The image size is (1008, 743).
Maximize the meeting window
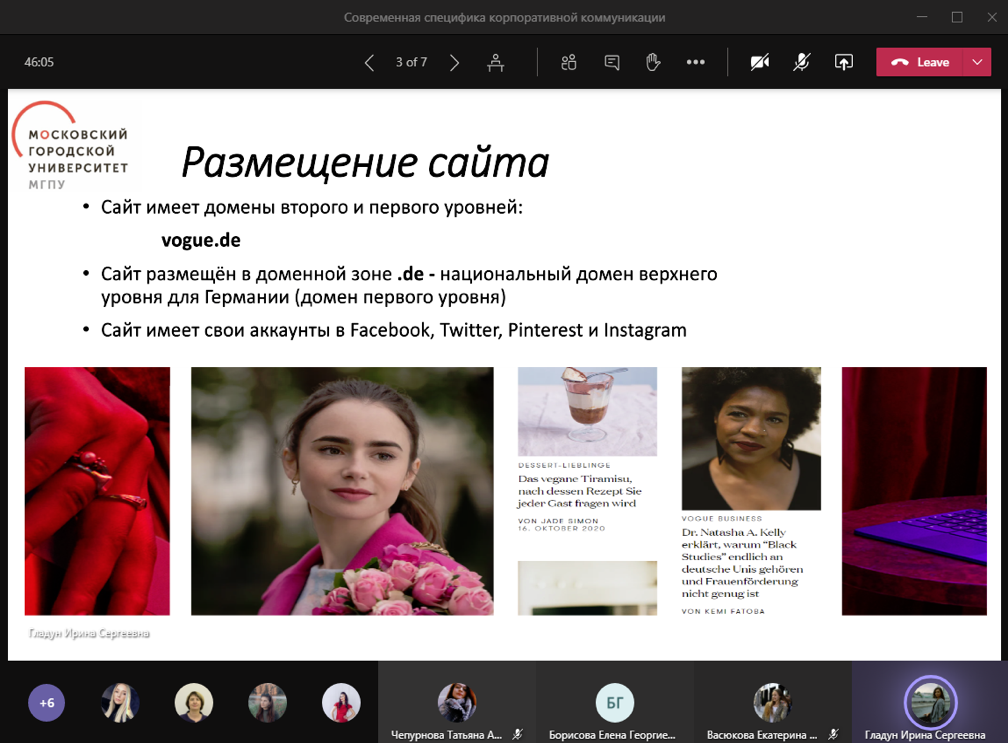[x=957, y=17]
